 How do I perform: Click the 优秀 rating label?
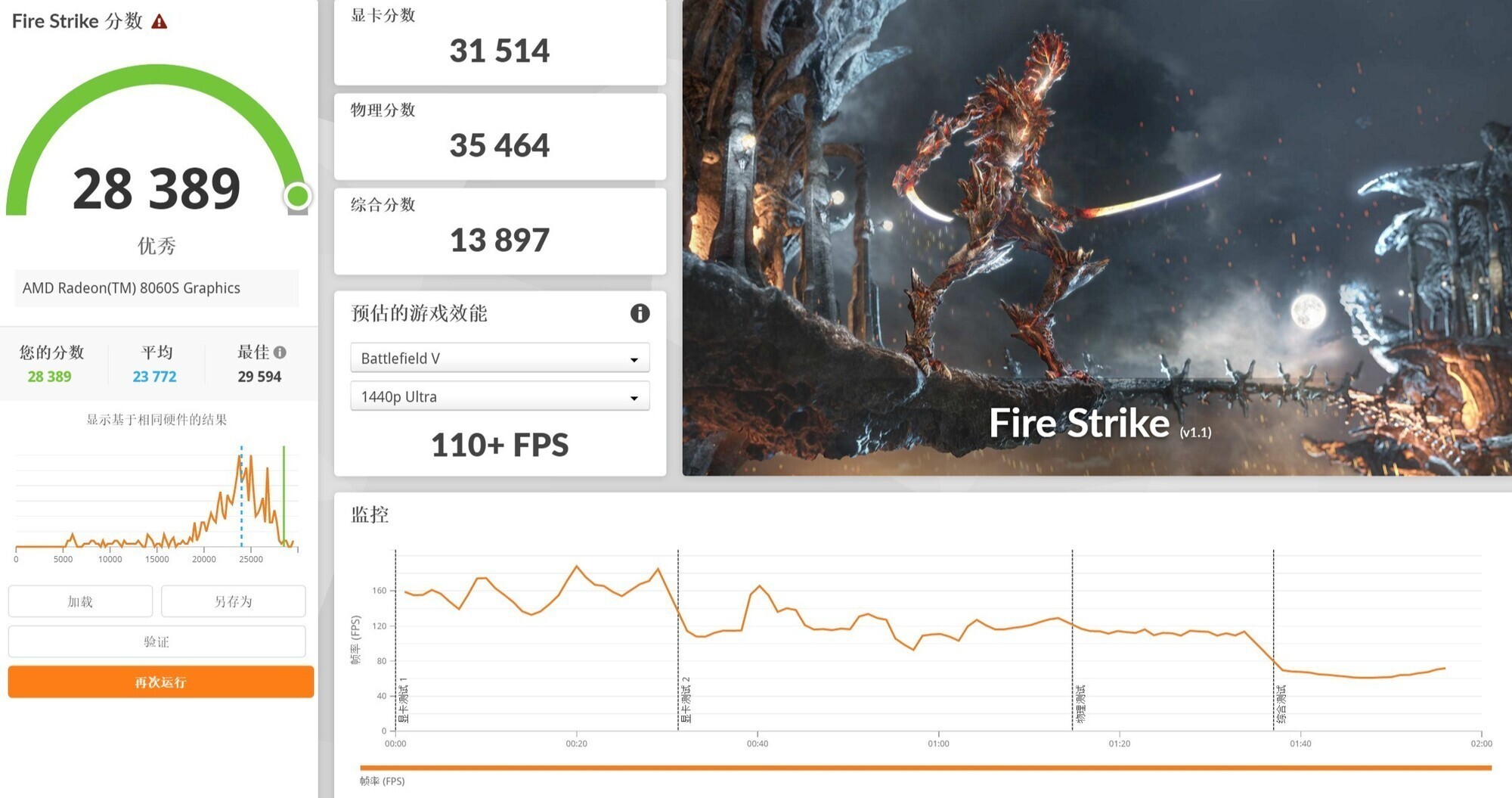156,246
